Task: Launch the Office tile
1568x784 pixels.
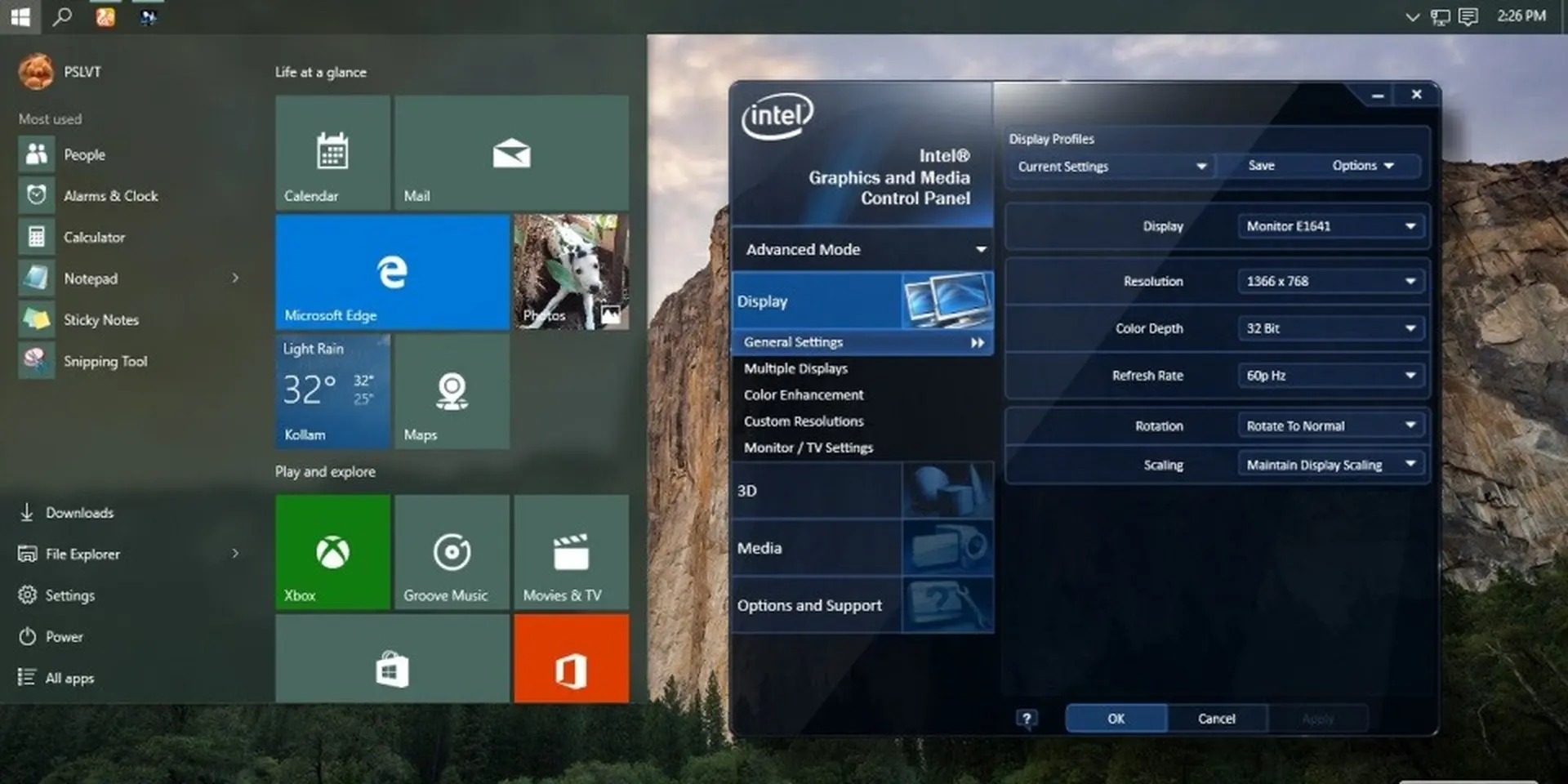Action: pos(572,658)
